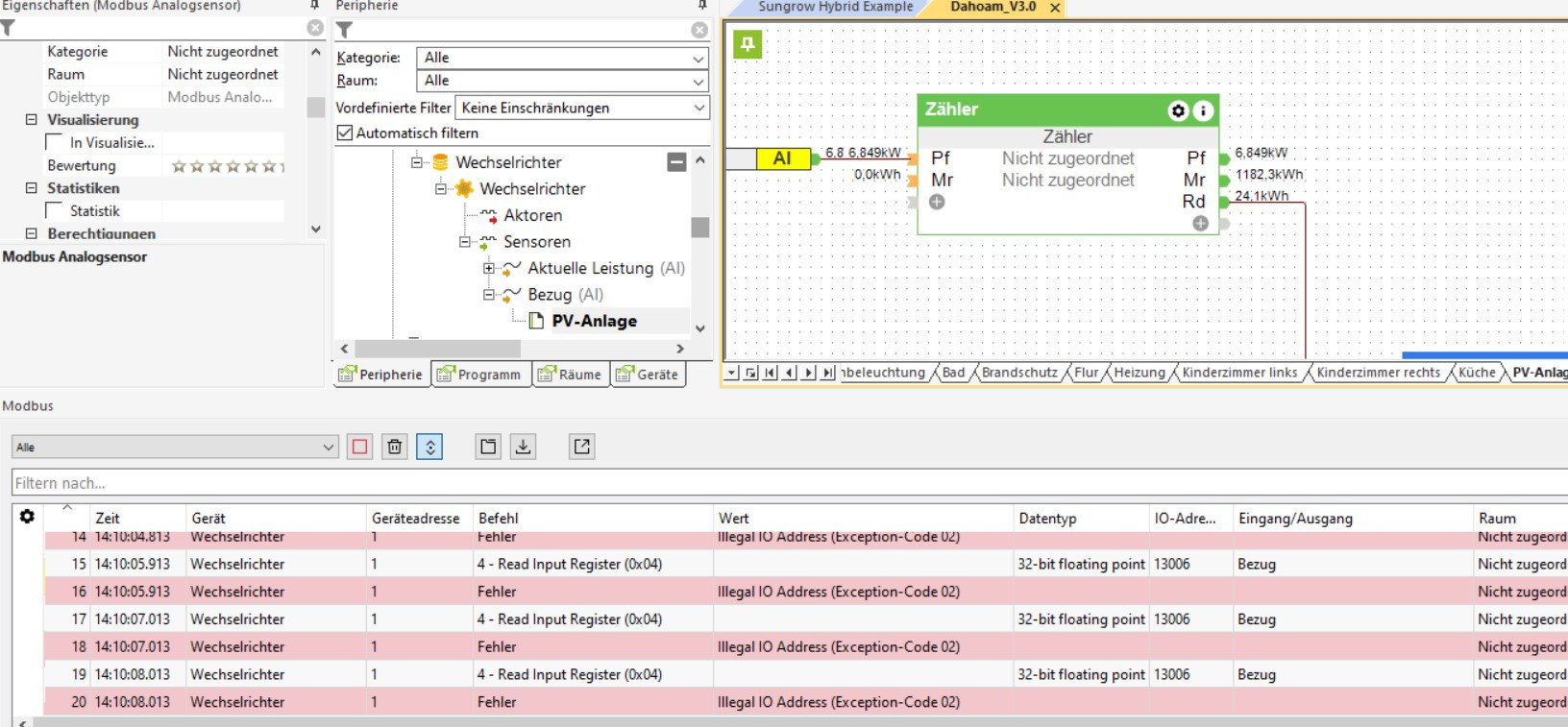The width and height of the screenshot is (1568, 727).
Task: Expand the Aktuelle Leistung tree node
Action: tap(489, 269)
